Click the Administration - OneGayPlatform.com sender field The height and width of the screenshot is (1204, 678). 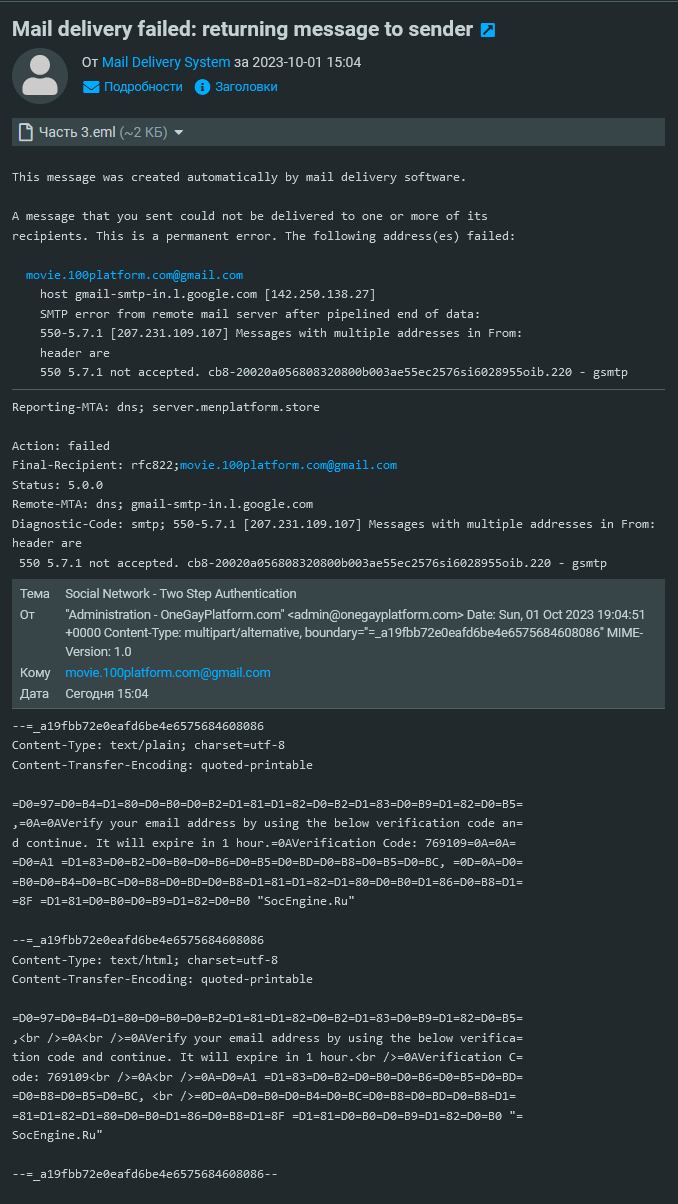(355, 632)
